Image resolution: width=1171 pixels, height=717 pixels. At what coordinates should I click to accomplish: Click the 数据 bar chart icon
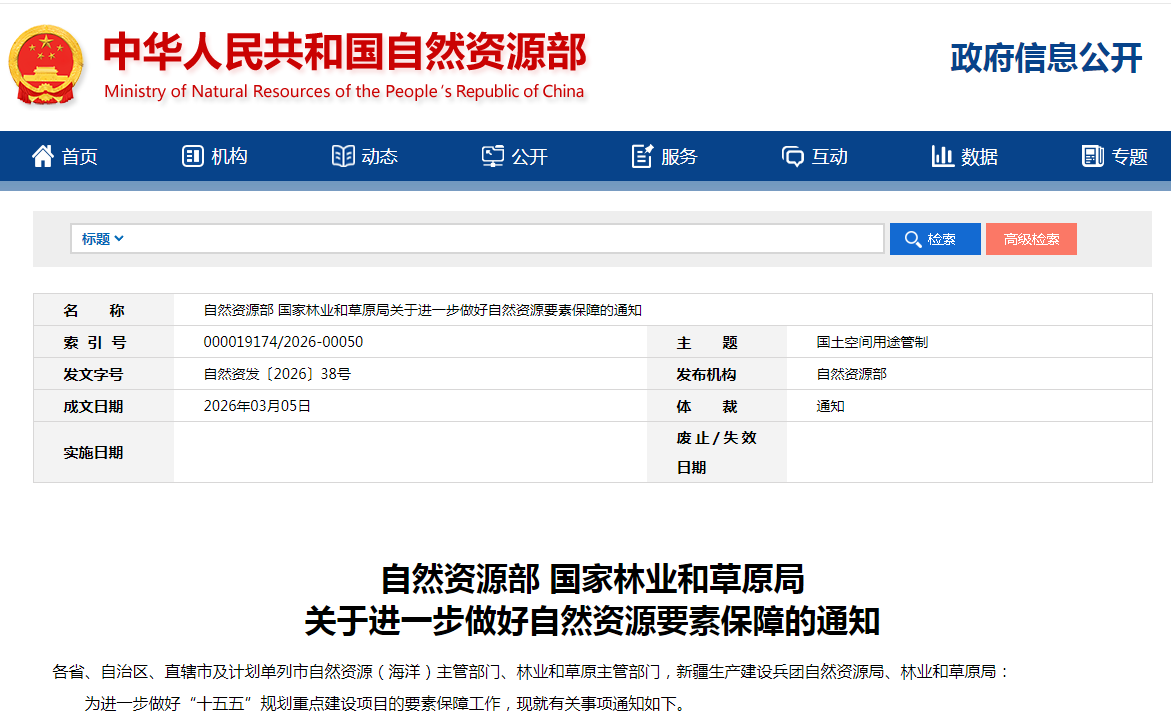pos(942,156)
